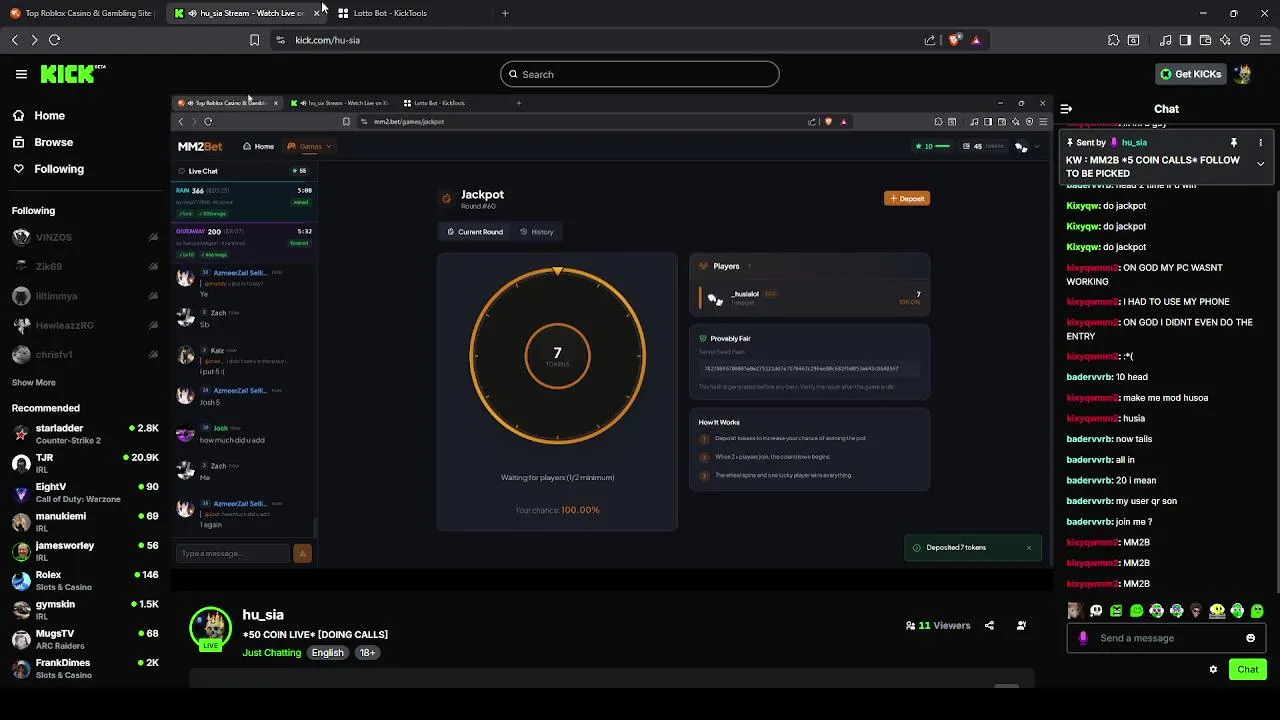Open the browser main menu
The height and width of the screenshot is (720, 1280).
[x=1265, y=40]
